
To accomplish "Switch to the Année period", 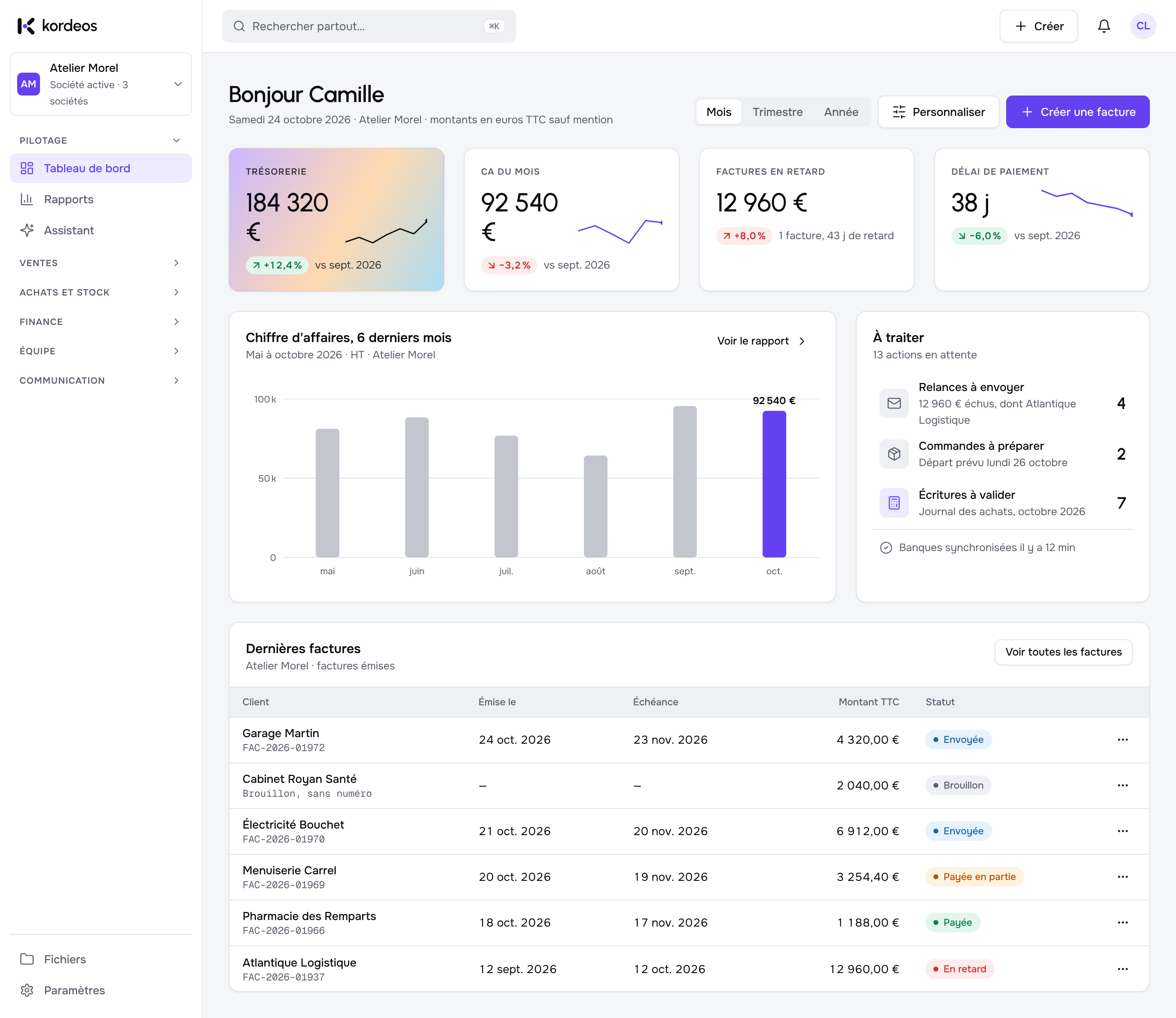I will (841, 112).
